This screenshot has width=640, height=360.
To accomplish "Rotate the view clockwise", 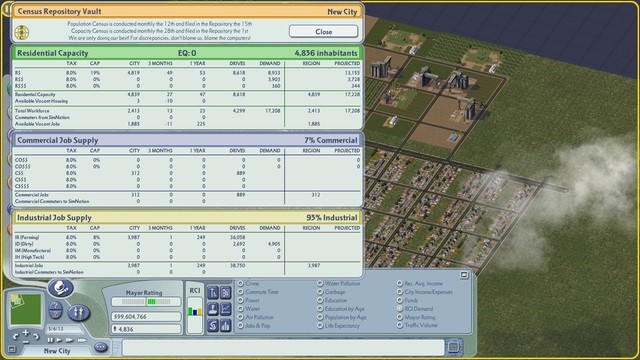I will [x=36, y=337].
